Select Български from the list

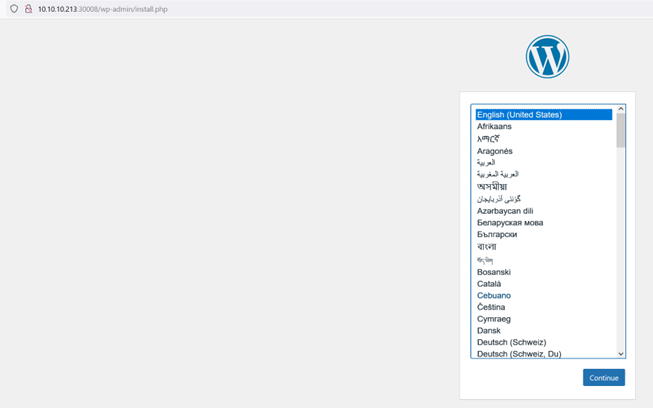pos(544,234)
